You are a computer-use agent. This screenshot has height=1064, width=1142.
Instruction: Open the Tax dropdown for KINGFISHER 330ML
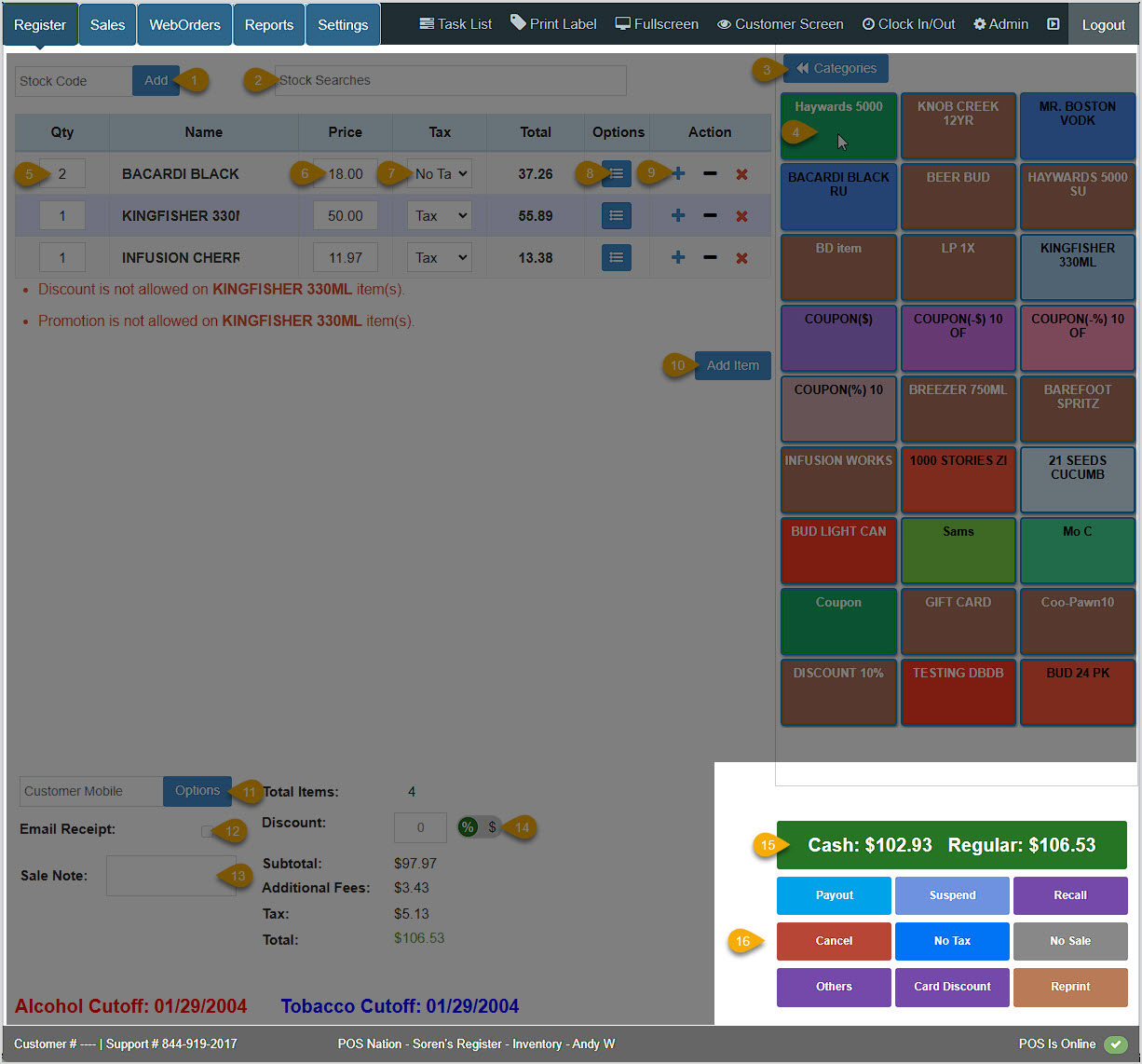coord(439,215)
